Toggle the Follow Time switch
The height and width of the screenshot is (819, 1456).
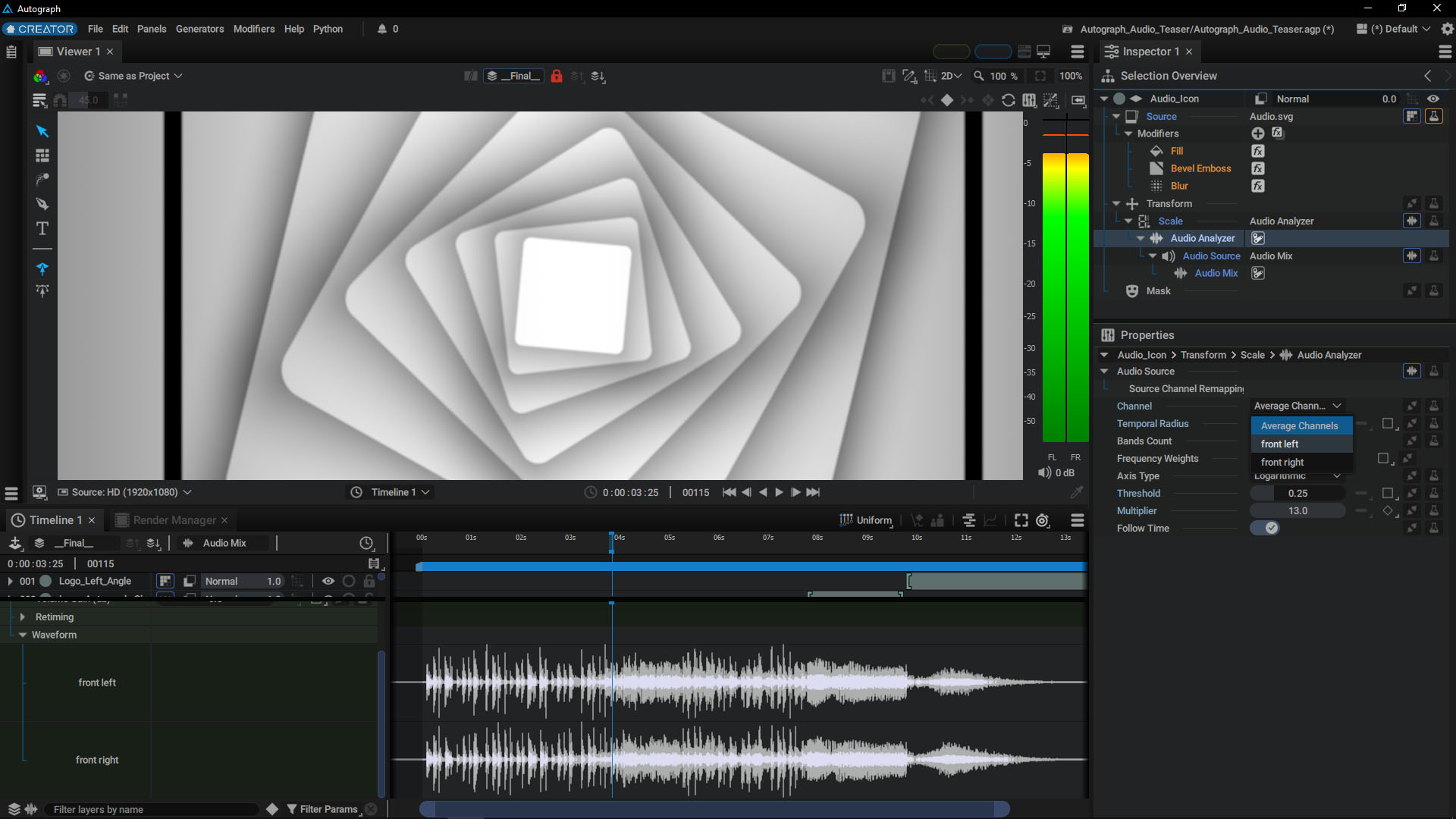[x=1265, y=528]
